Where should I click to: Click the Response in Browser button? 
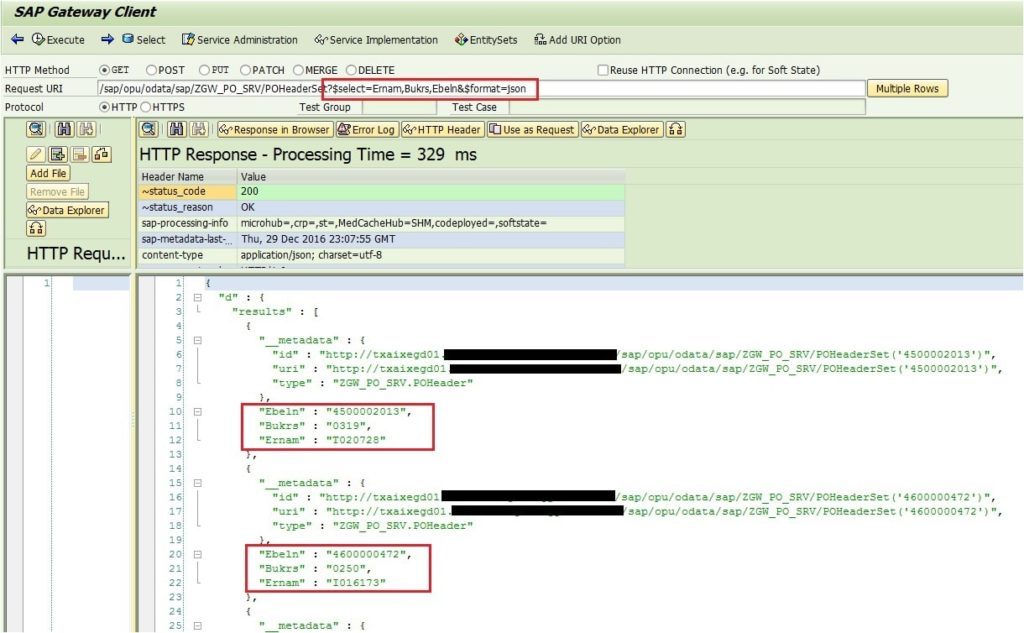tap(275, 129)
